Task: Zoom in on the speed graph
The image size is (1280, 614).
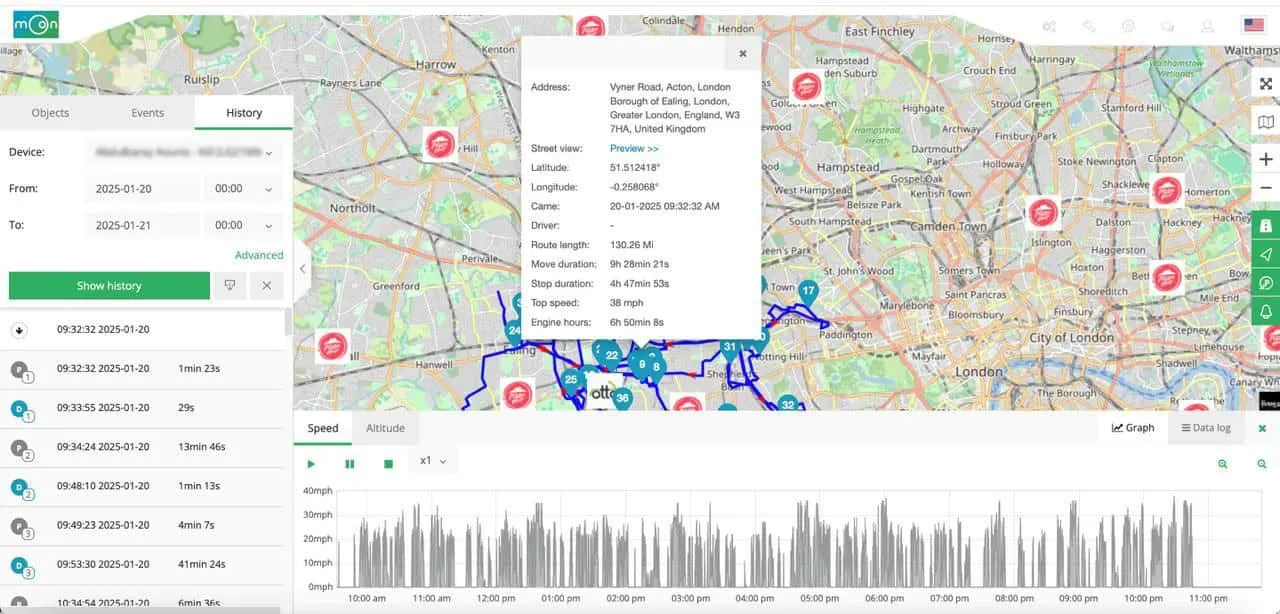Action: 1223,464
